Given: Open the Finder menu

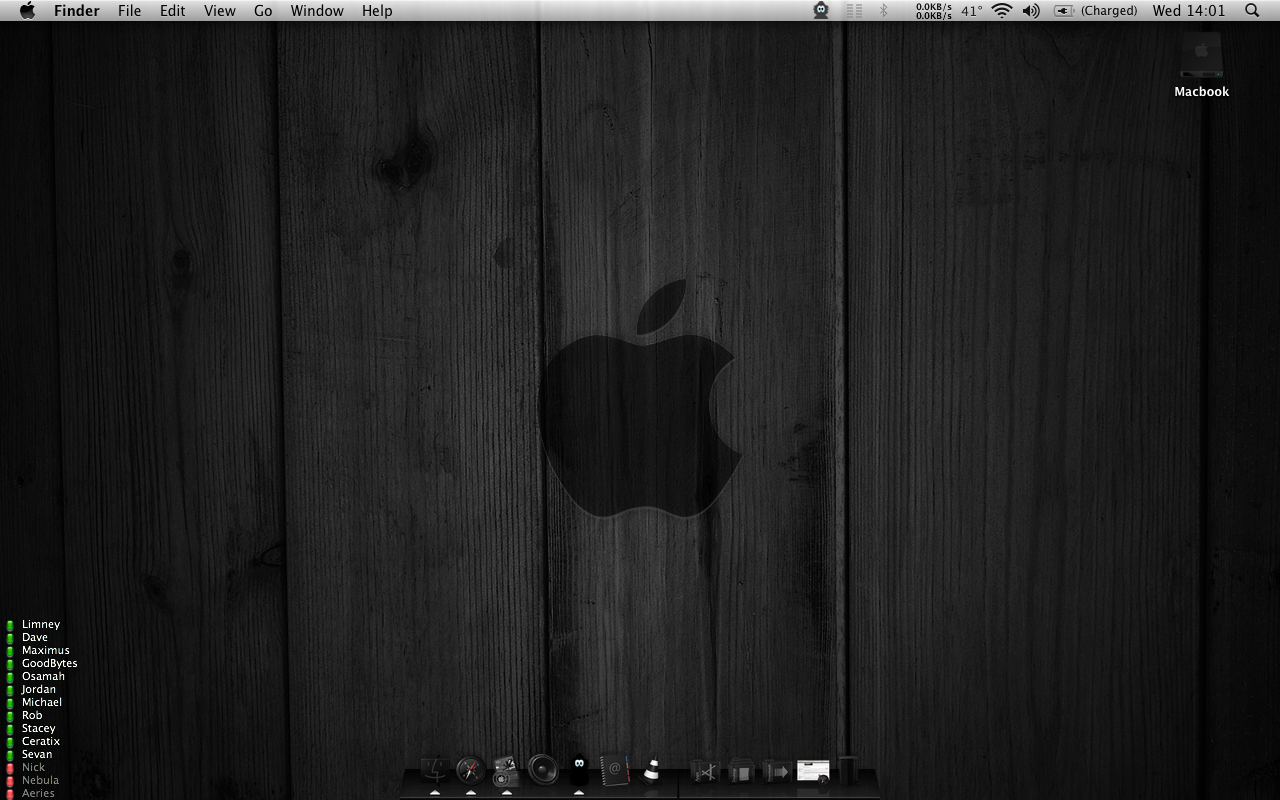Looking at the screenshot, I should click(x=76, y=10).
